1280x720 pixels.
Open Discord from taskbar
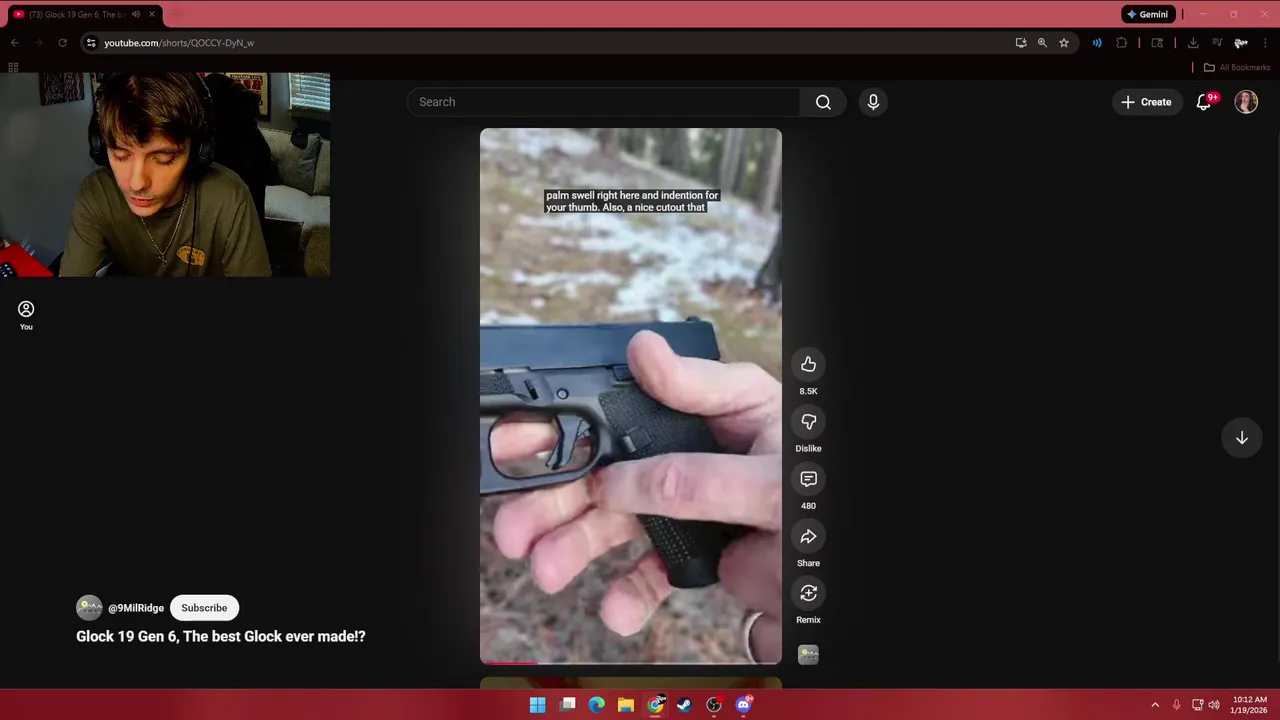(x=743, y=705)
